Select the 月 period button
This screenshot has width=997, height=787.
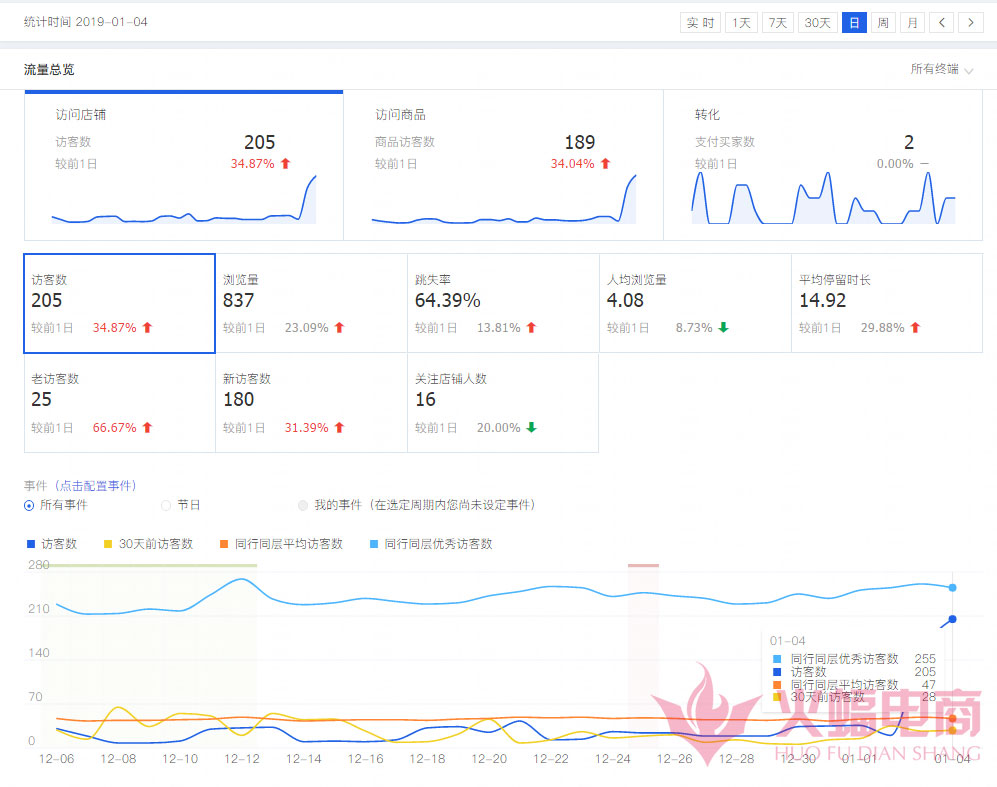click(911, 22)
